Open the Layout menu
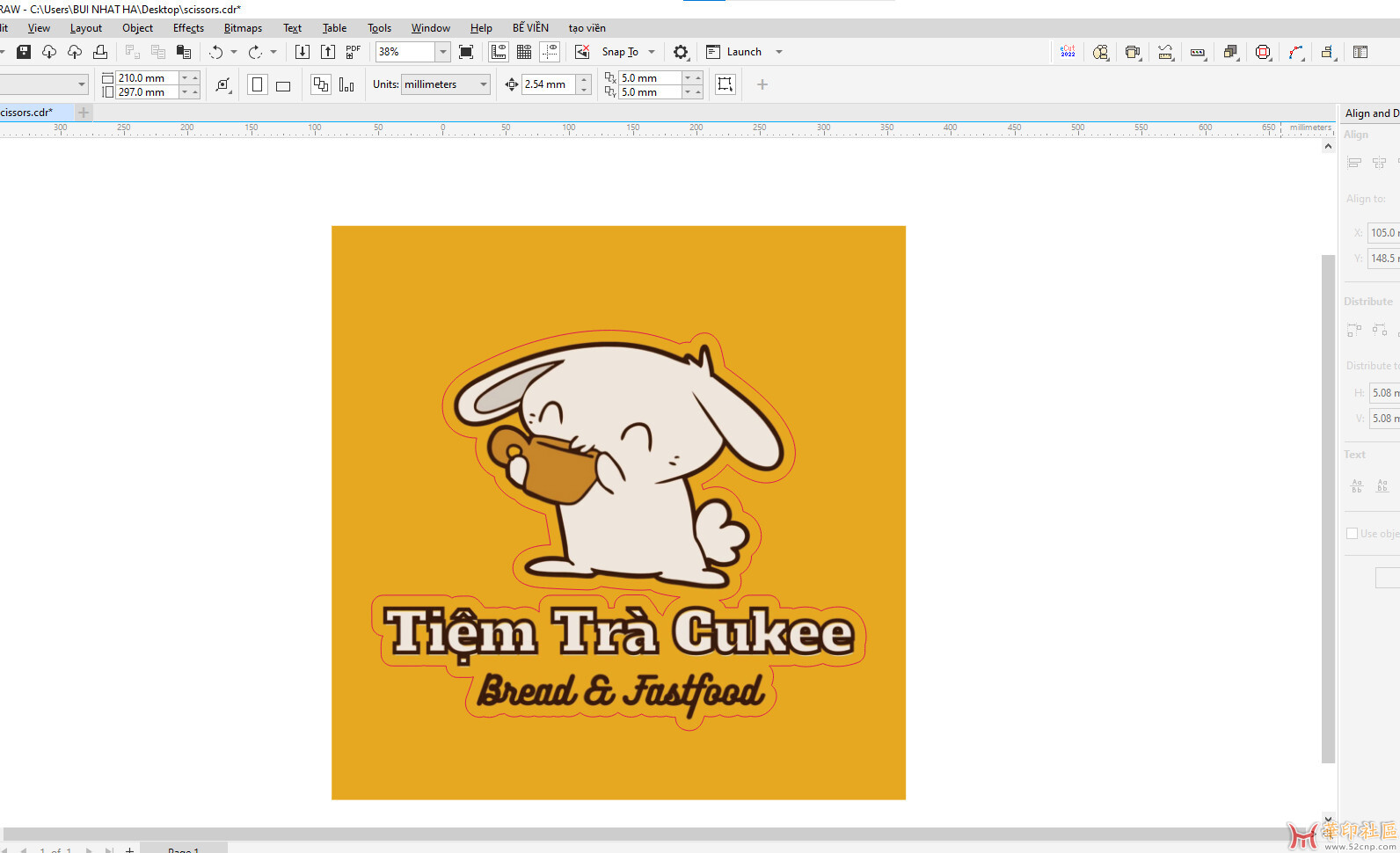The image size is (1400, 853). coord(86,28)
